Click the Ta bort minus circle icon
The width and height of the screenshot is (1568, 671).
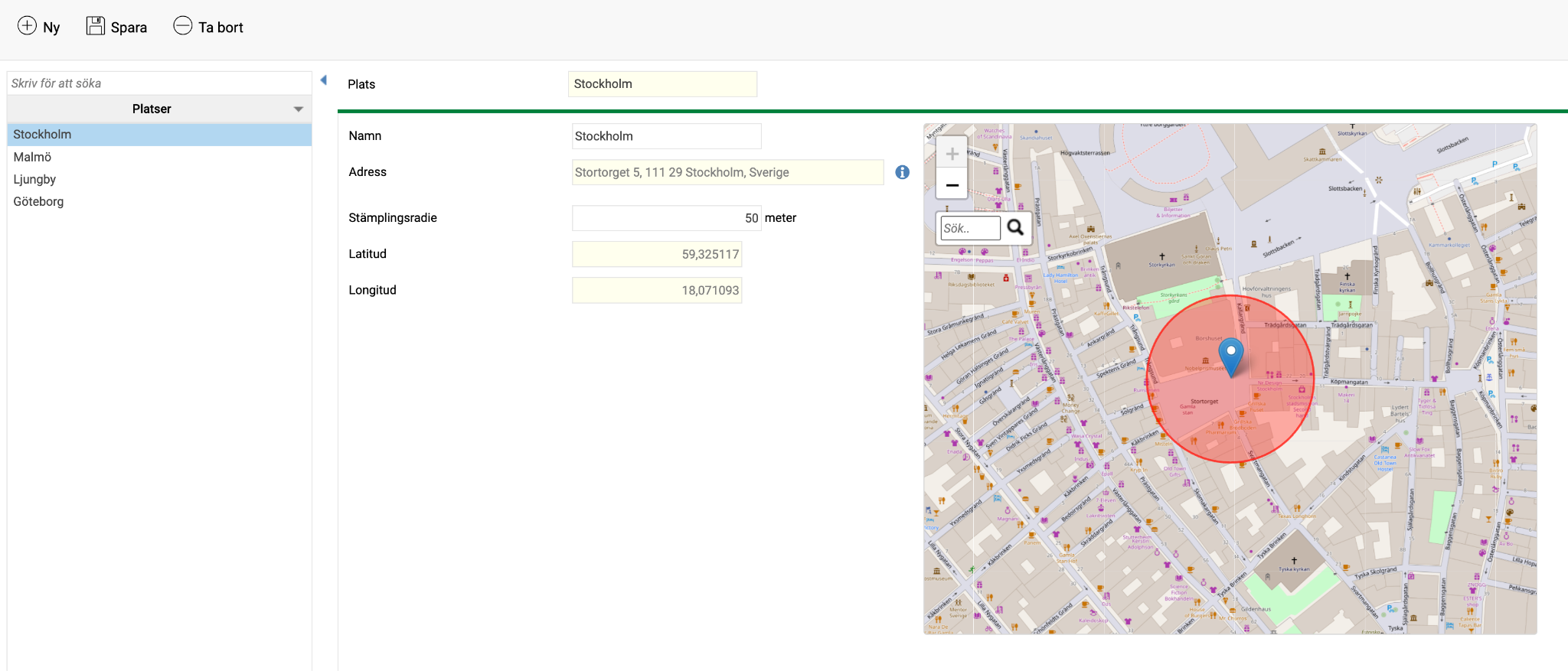point(182,26)
